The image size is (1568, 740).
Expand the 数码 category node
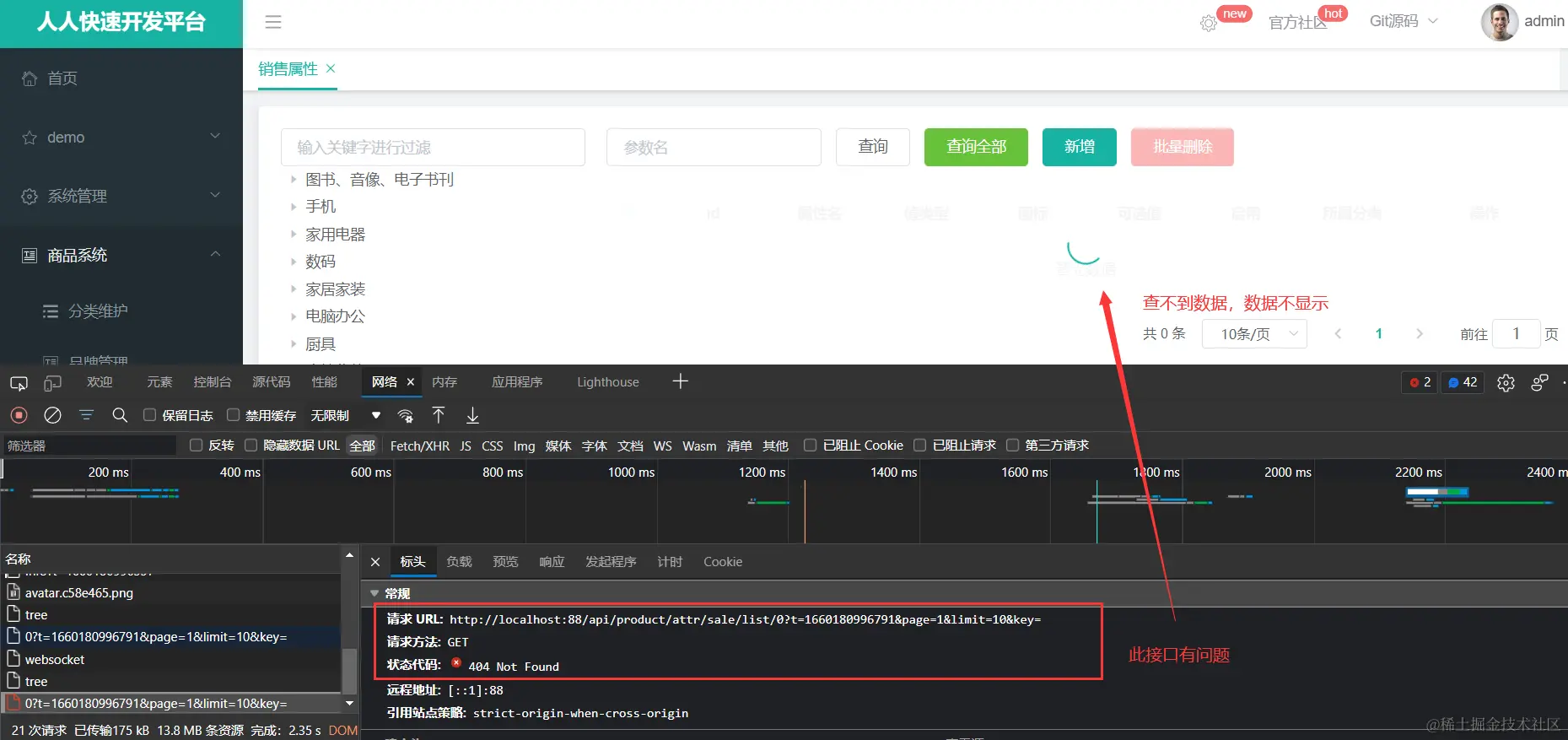294,262
